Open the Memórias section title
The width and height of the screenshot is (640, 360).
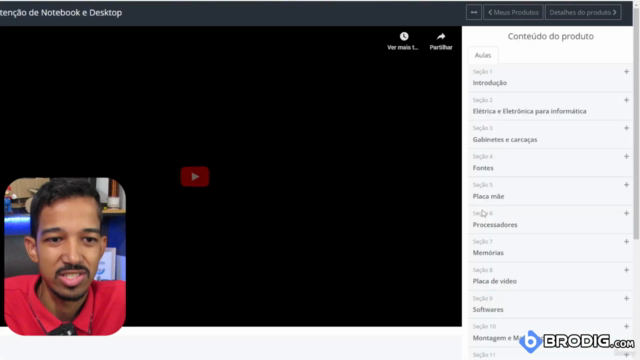click(488, 253)
